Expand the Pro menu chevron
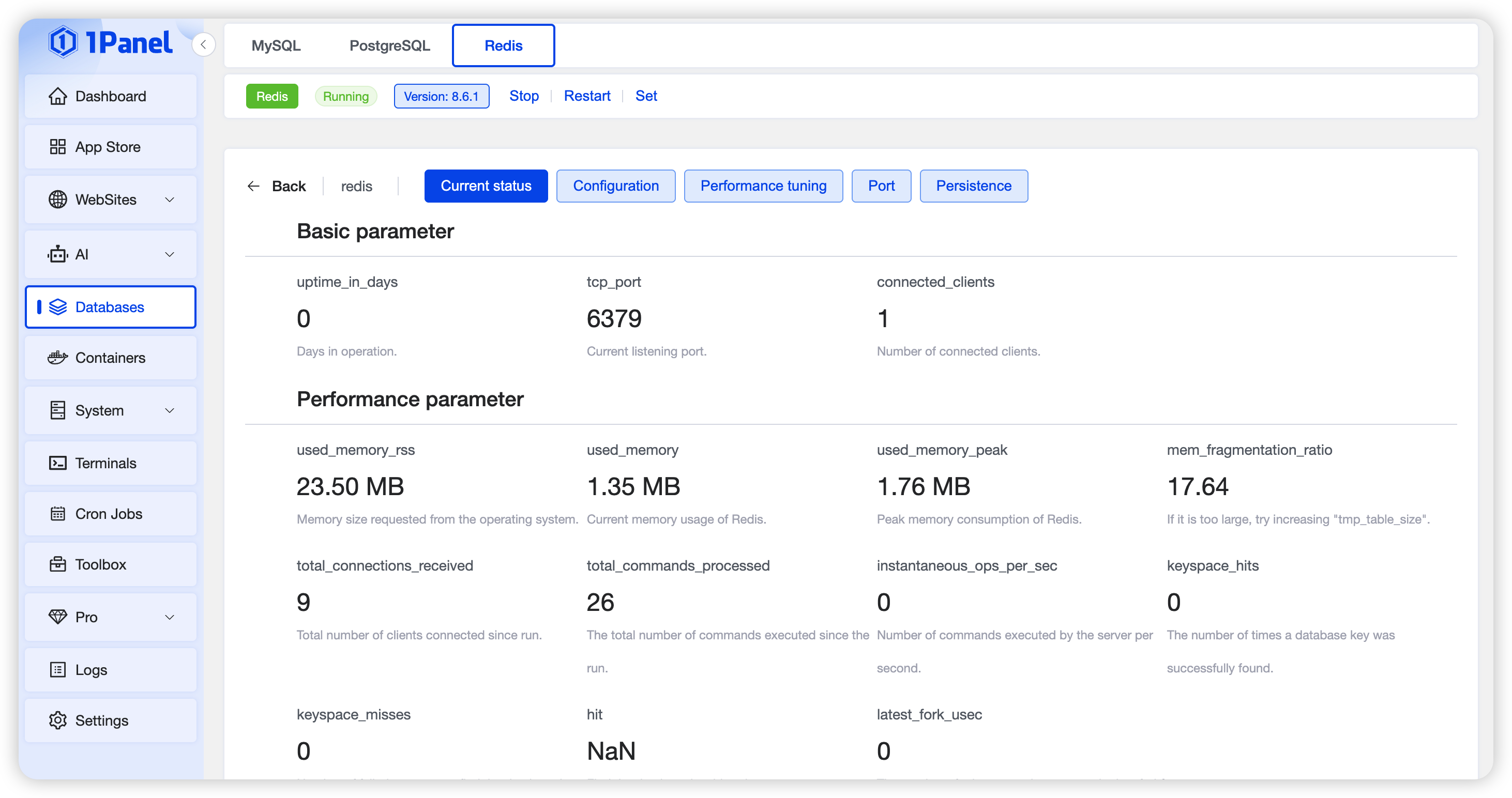Screen dimensions: 1512x798 coord(170,617)
